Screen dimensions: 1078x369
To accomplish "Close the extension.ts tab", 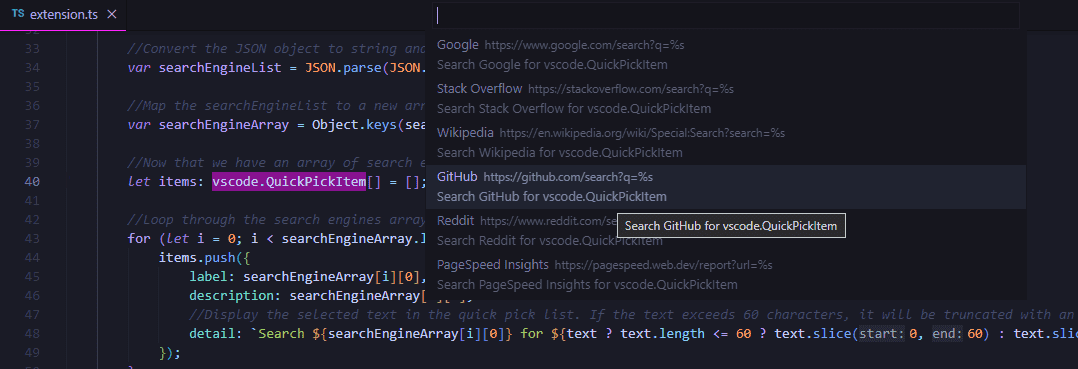I will (112, 14).
